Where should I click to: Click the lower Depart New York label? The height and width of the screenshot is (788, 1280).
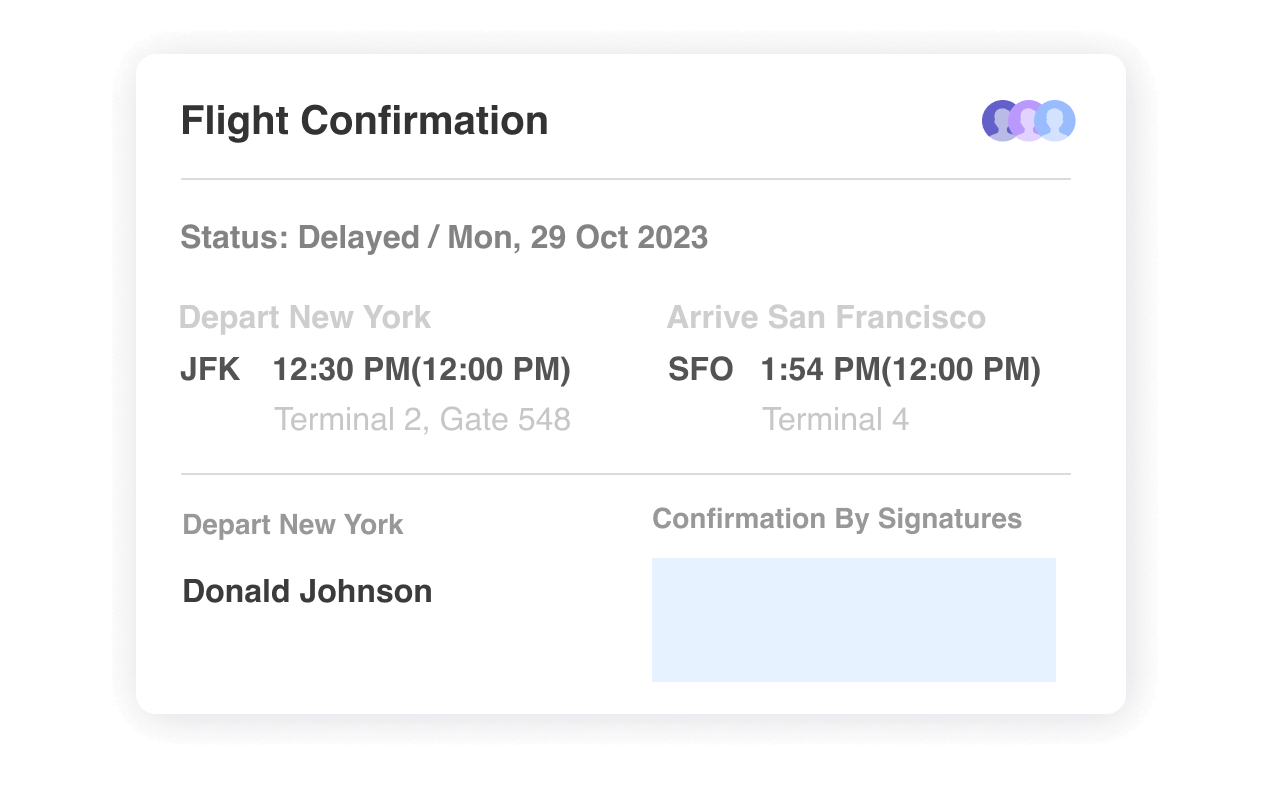[293, 525]
